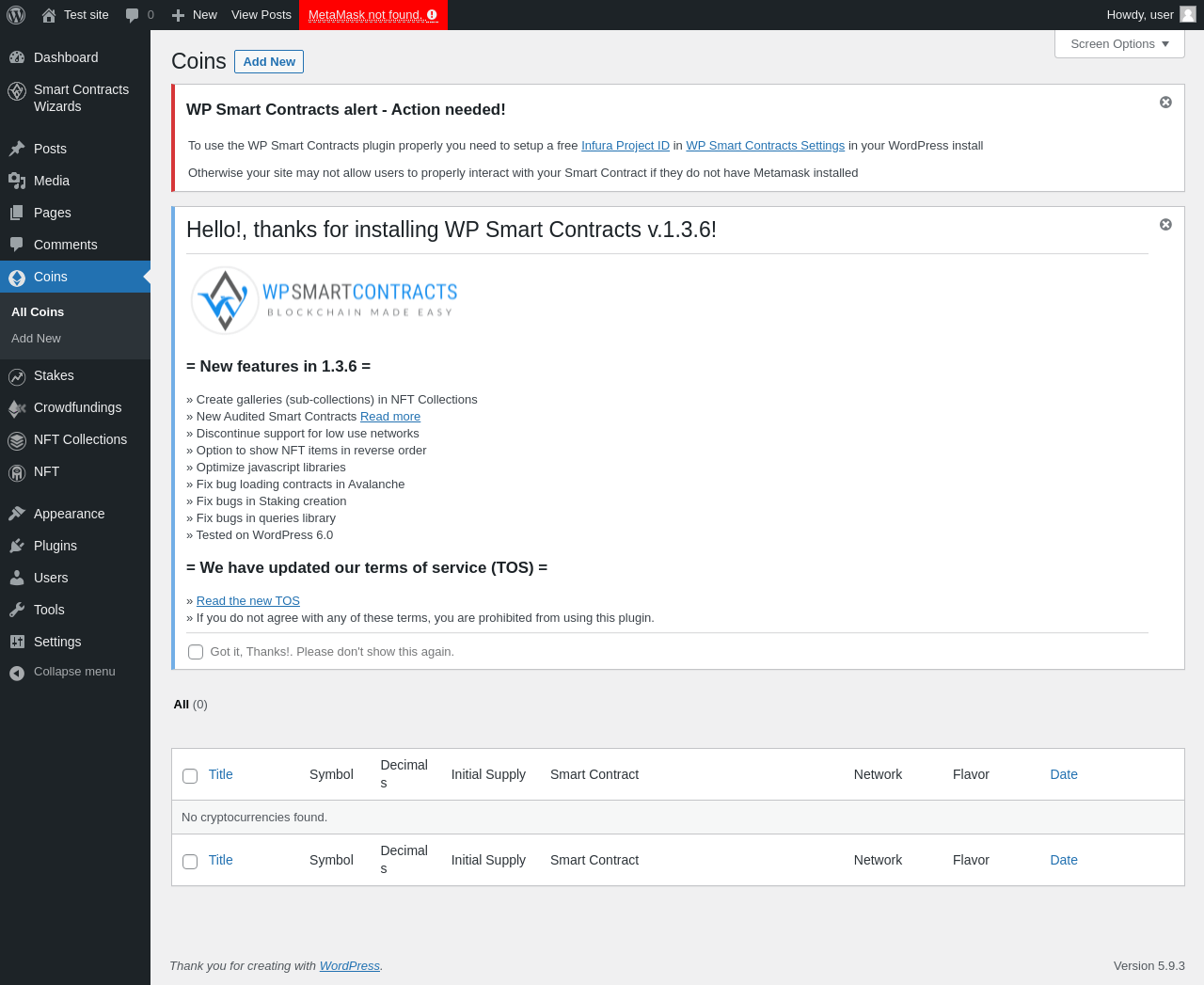The image size is (1204, 985).
Task: Click the WP Smart Contracts logo image
Action: [x=324, y=300]
